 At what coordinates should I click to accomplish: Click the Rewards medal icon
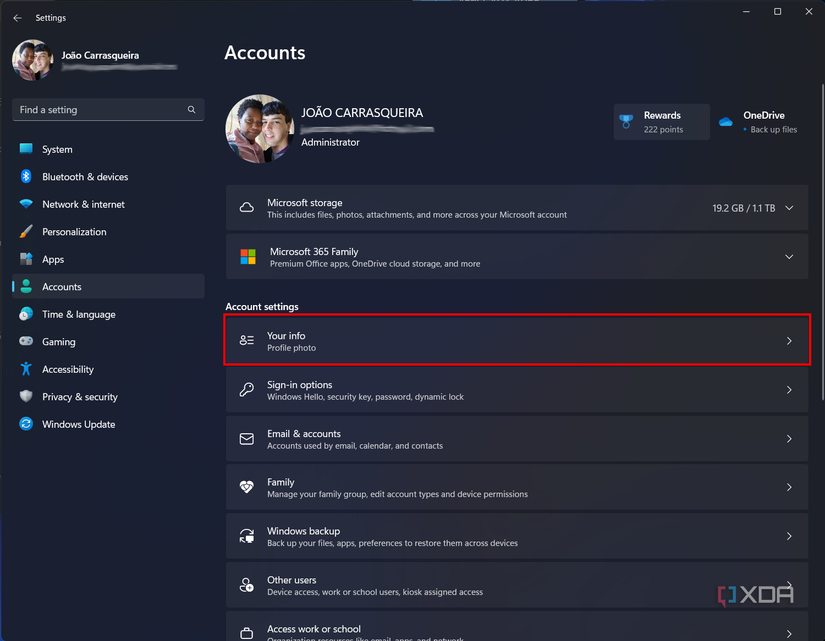[626, 122]
